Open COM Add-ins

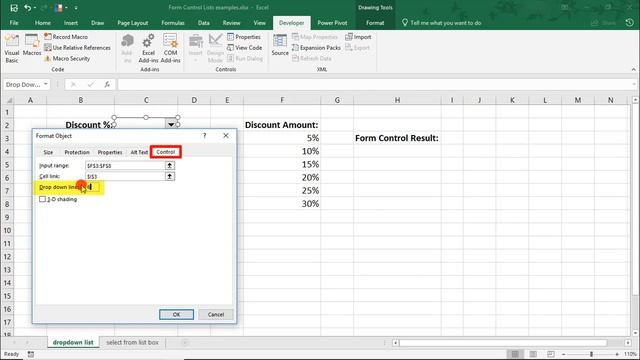coord(170,49)
